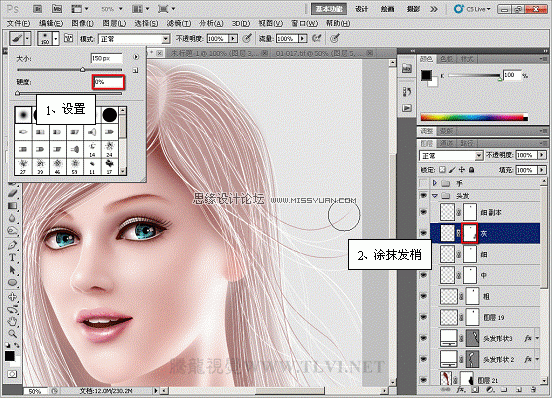Click the brush hardness 0% input field
This screenshot has height=398, width=552.
(108, 82)
